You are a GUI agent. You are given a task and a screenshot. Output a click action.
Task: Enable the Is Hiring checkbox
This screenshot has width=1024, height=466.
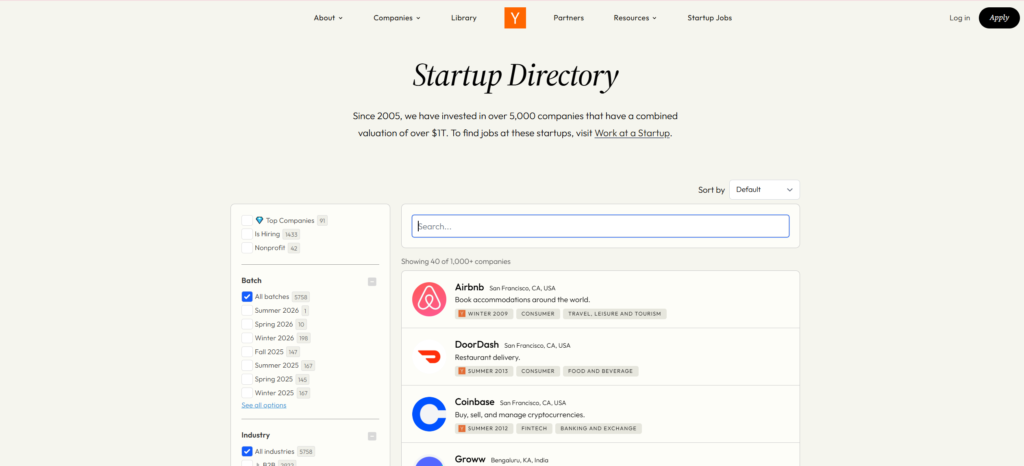click(247, 234)
